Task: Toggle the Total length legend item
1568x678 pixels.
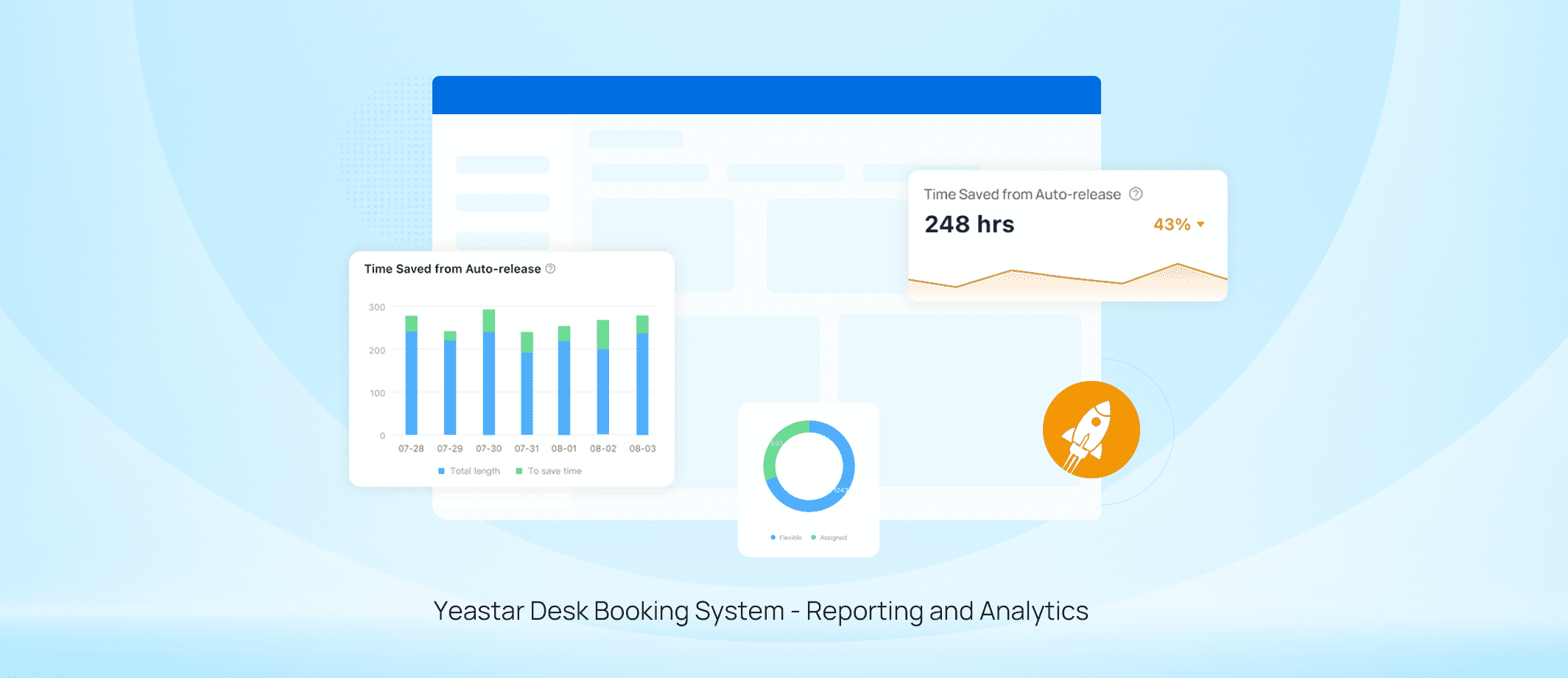Action: [469, 471]
